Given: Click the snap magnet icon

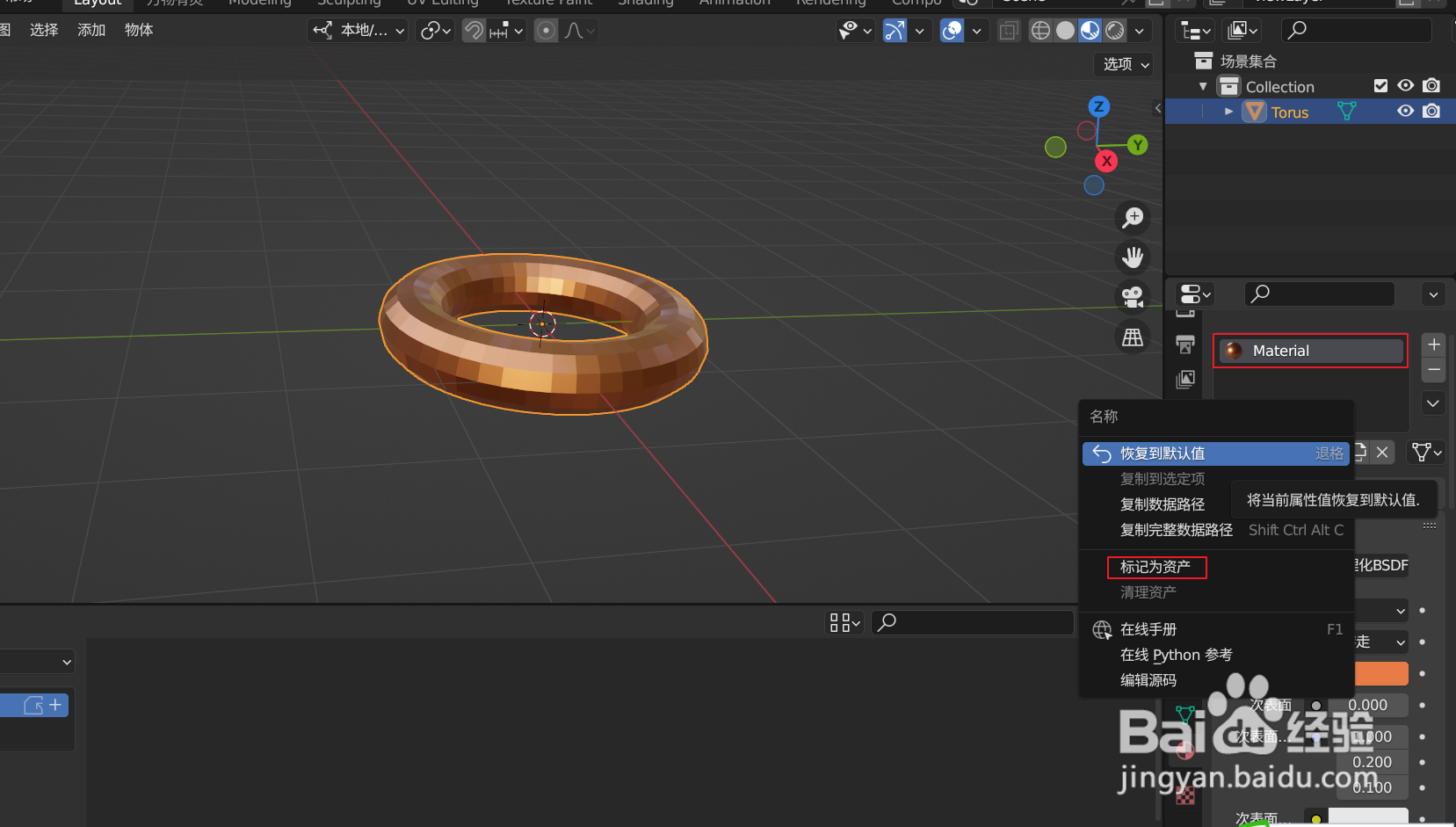Looking at the screenshot, I should point(473,30).
